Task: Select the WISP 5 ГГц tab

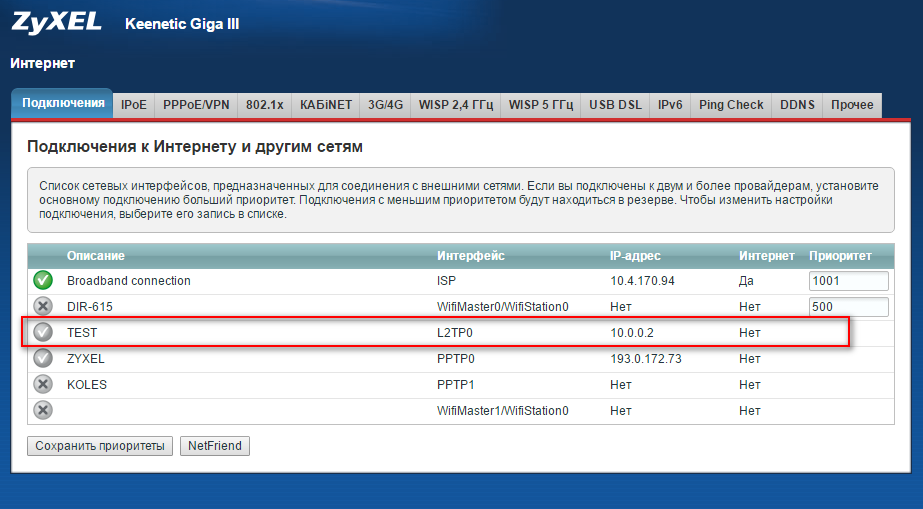Action: point(541,105)
